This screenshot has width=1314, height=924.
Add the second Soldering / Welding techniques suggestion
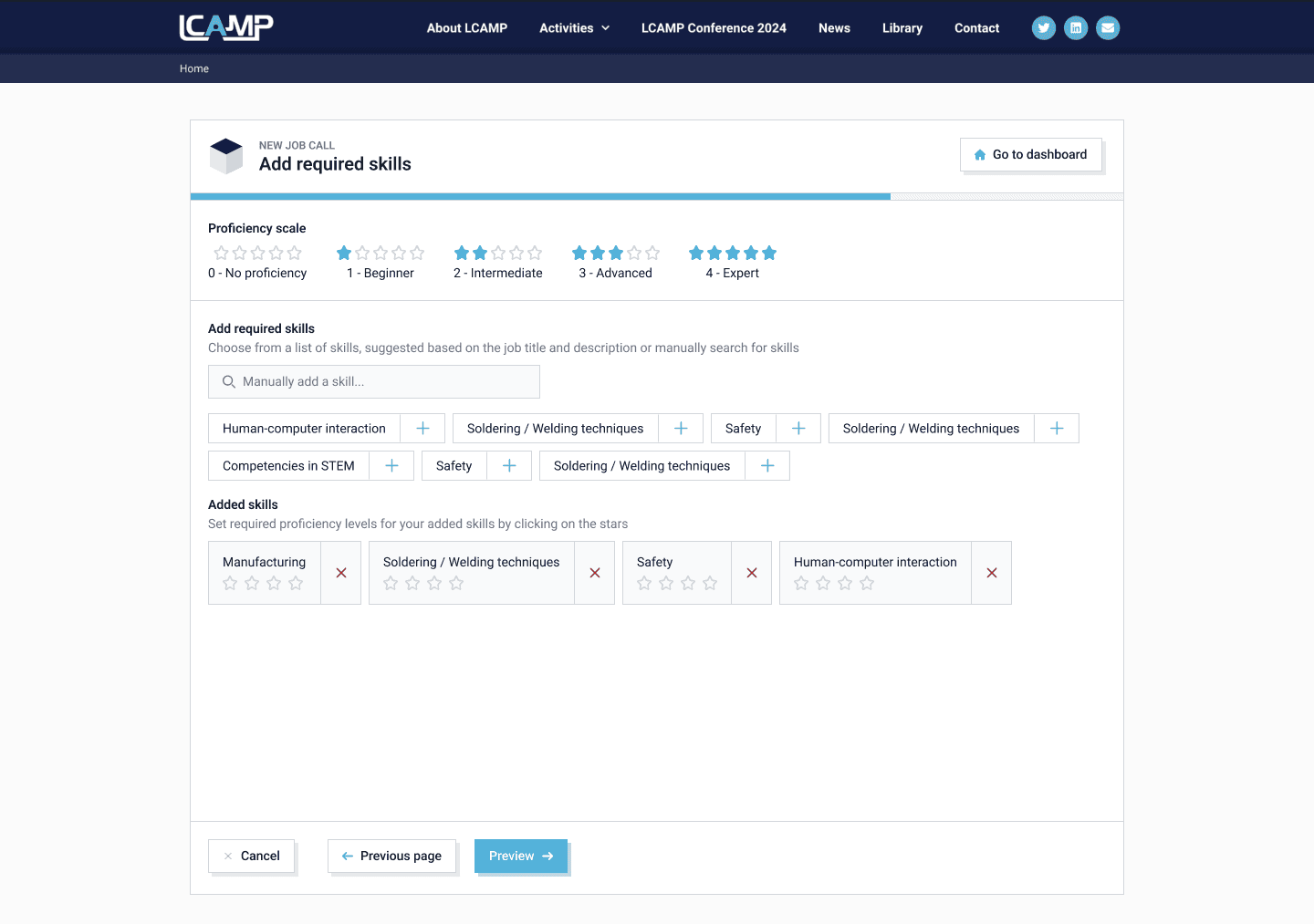(1057, 428)
